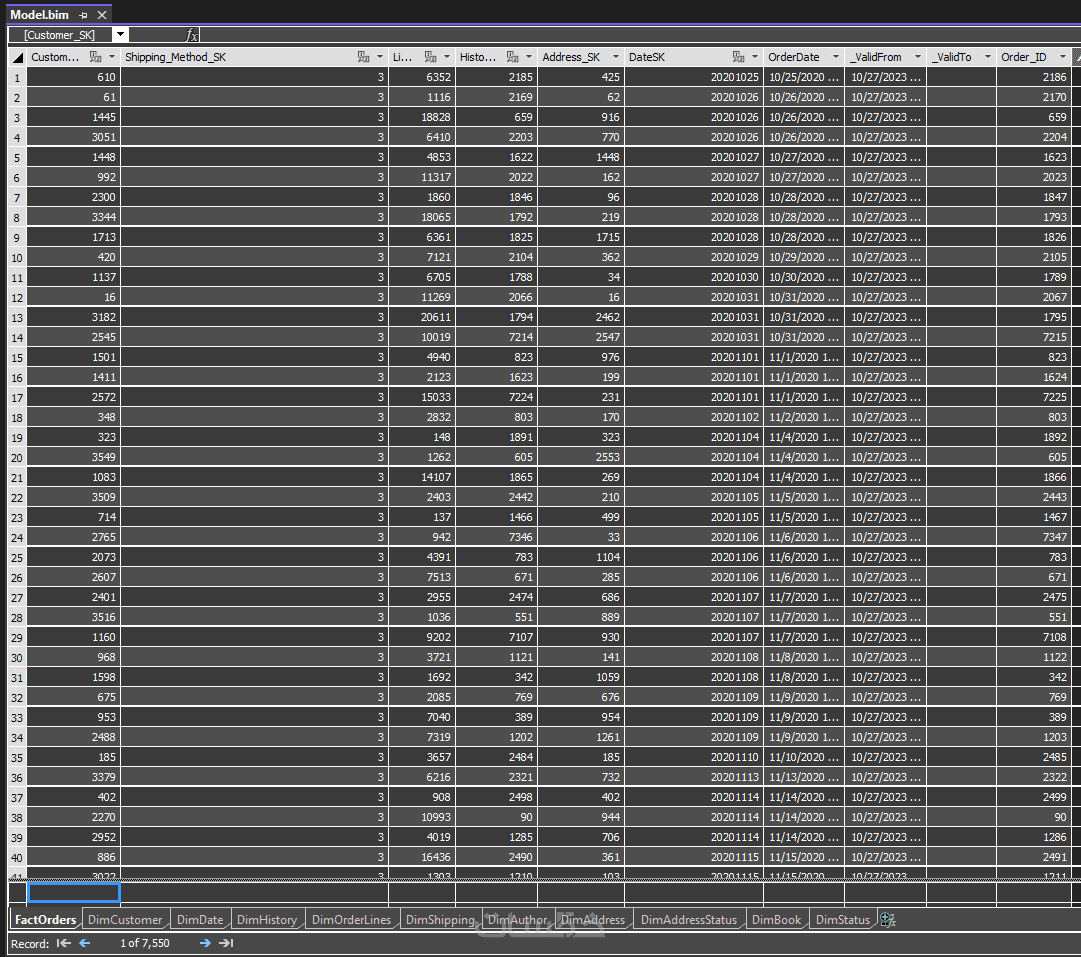This screenshot has height=957, width=1081.
Task: Pin the Model.bim document tab
Action: pyautogui.click(x=83, y=15)
